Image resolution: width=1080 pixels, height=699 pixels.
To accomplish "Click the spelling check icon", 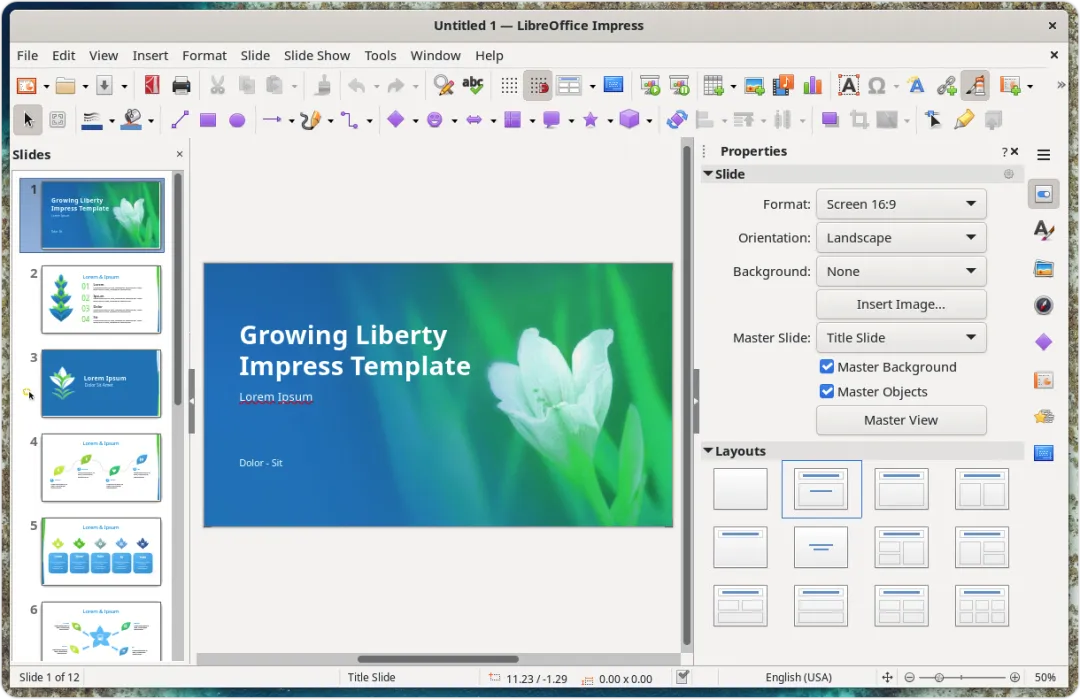I will pos(472,86).
